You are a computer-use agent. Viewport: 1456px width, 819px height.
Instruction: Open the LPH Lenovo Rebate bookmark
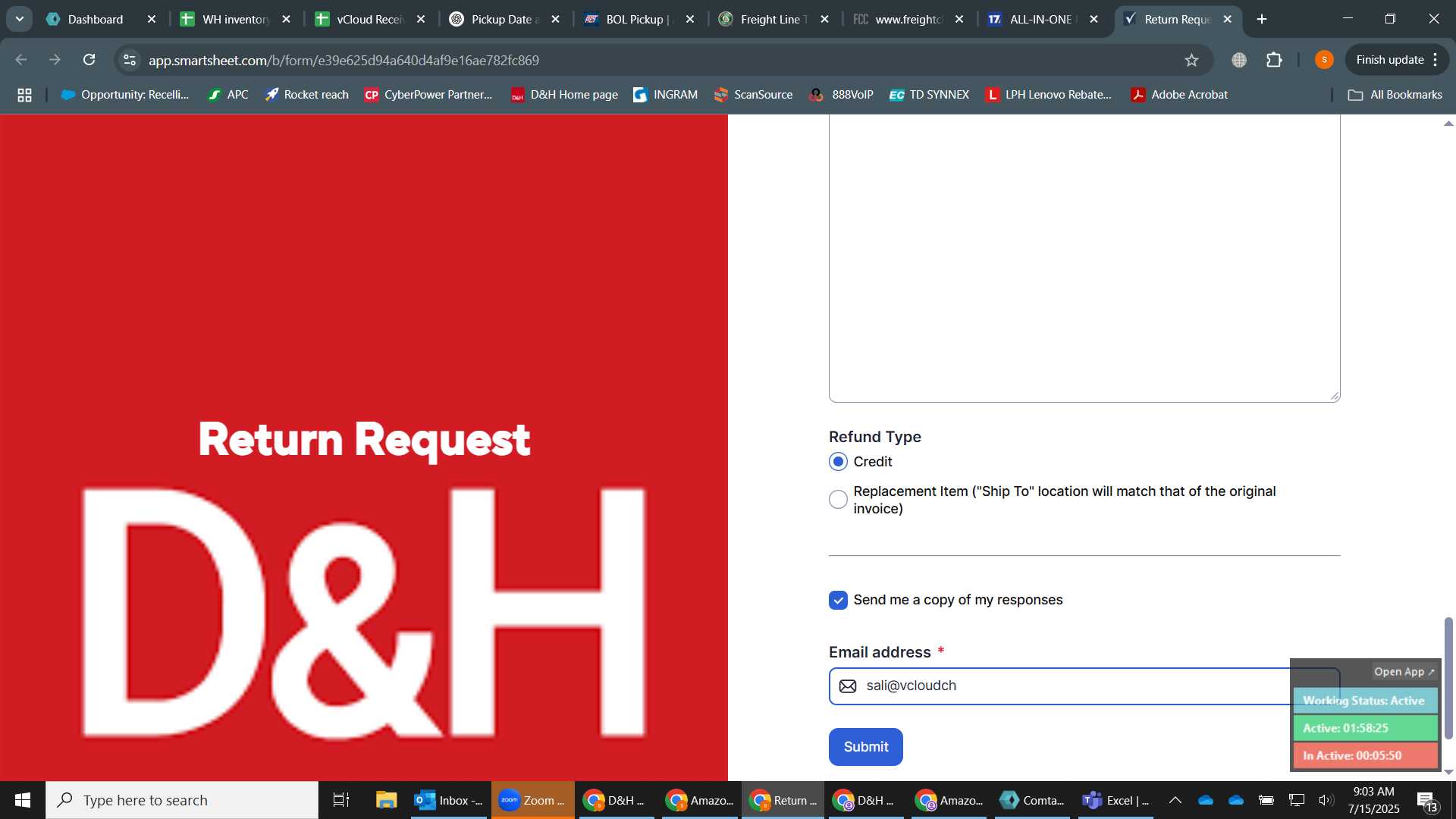click(x=1049, y=95)
